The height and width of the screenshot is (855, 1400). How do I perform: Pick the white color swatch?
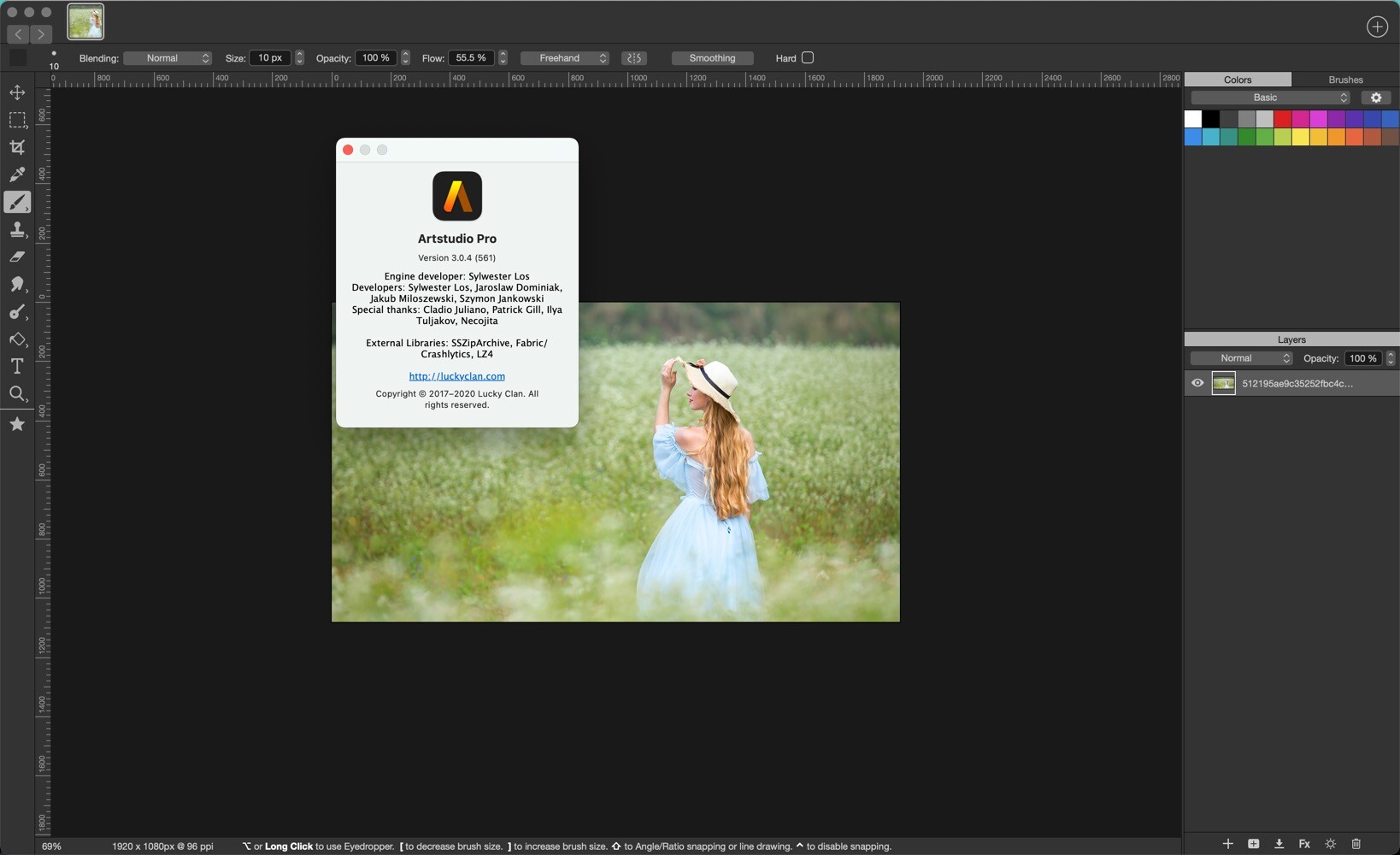coord(1193,119)
